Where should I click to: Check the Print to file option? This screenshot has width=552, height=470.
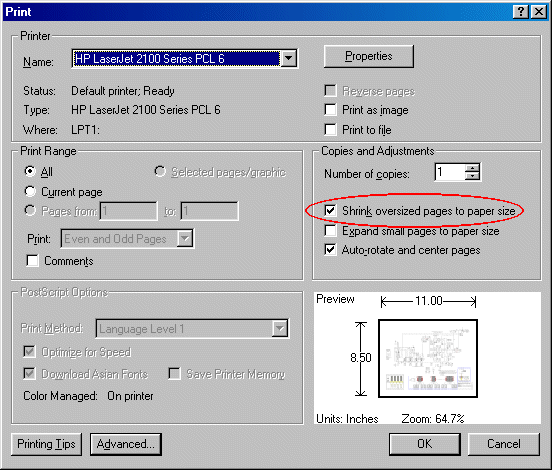(x=330, y=129)
